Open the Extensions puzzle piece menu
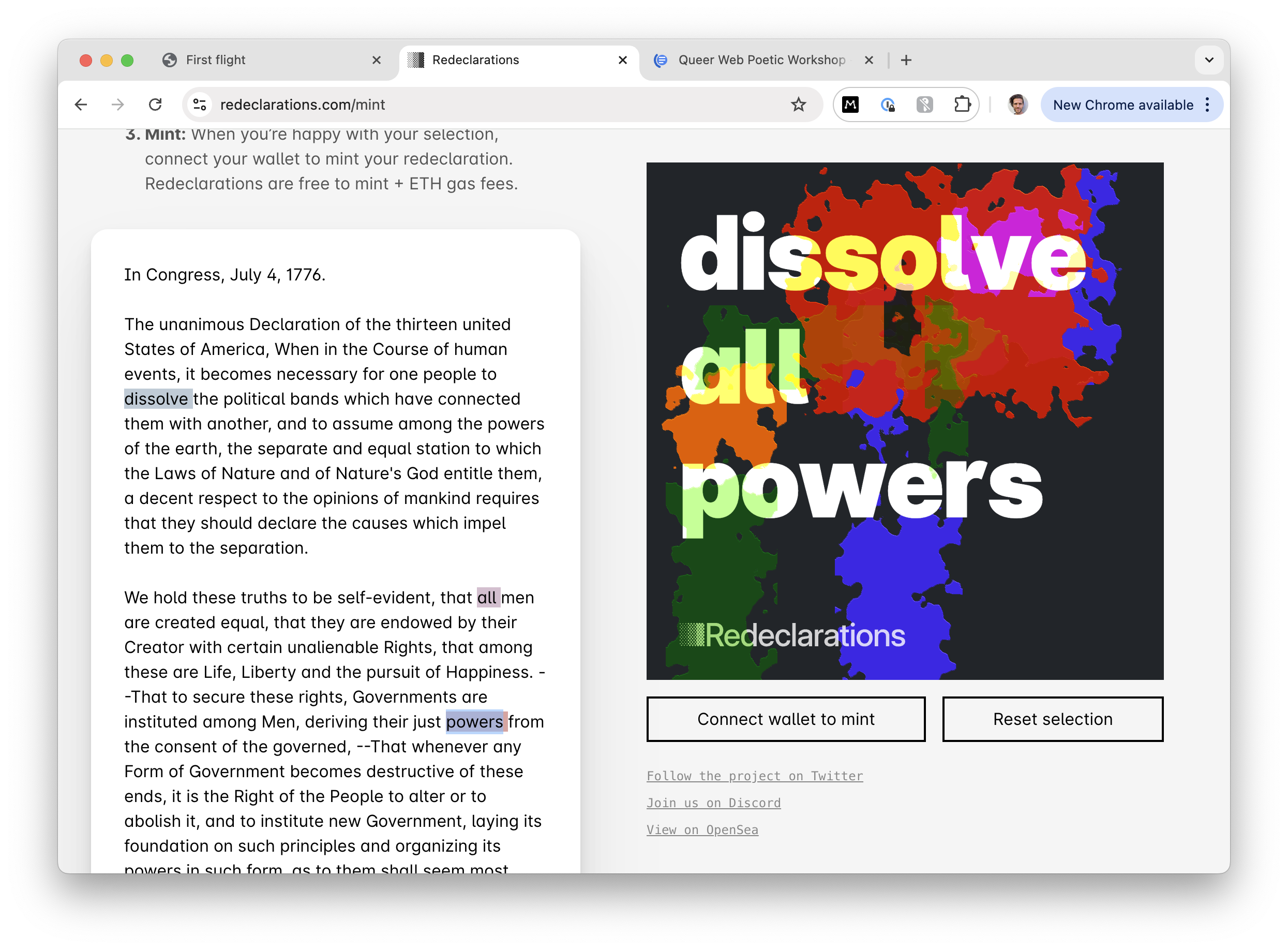 [x=962, y=105]
